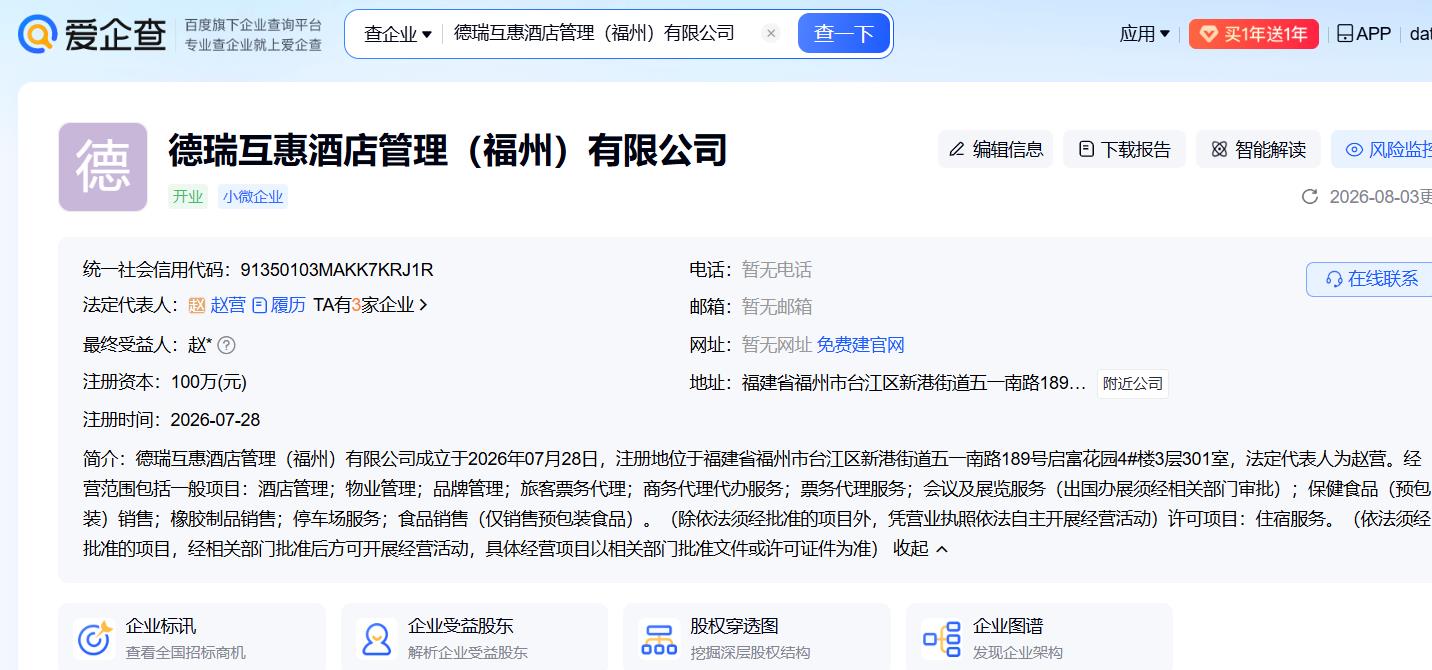
Task: Click the 注册时间 value 2026-07-28
Action: (215, 420)
